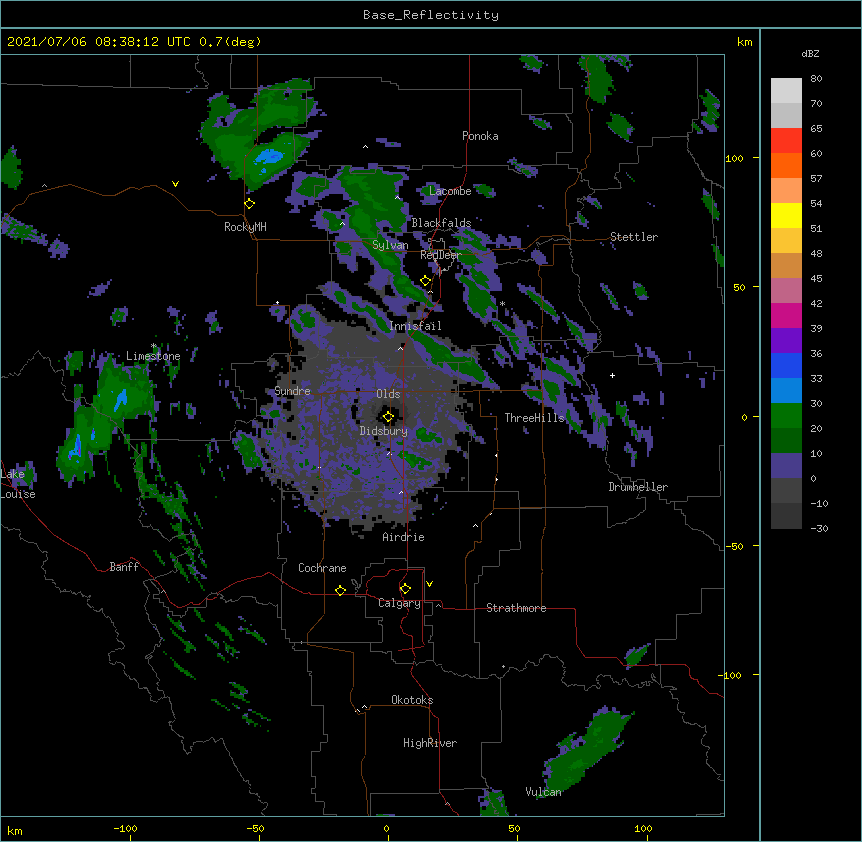Click the Lacombe city label

[450, 191]
